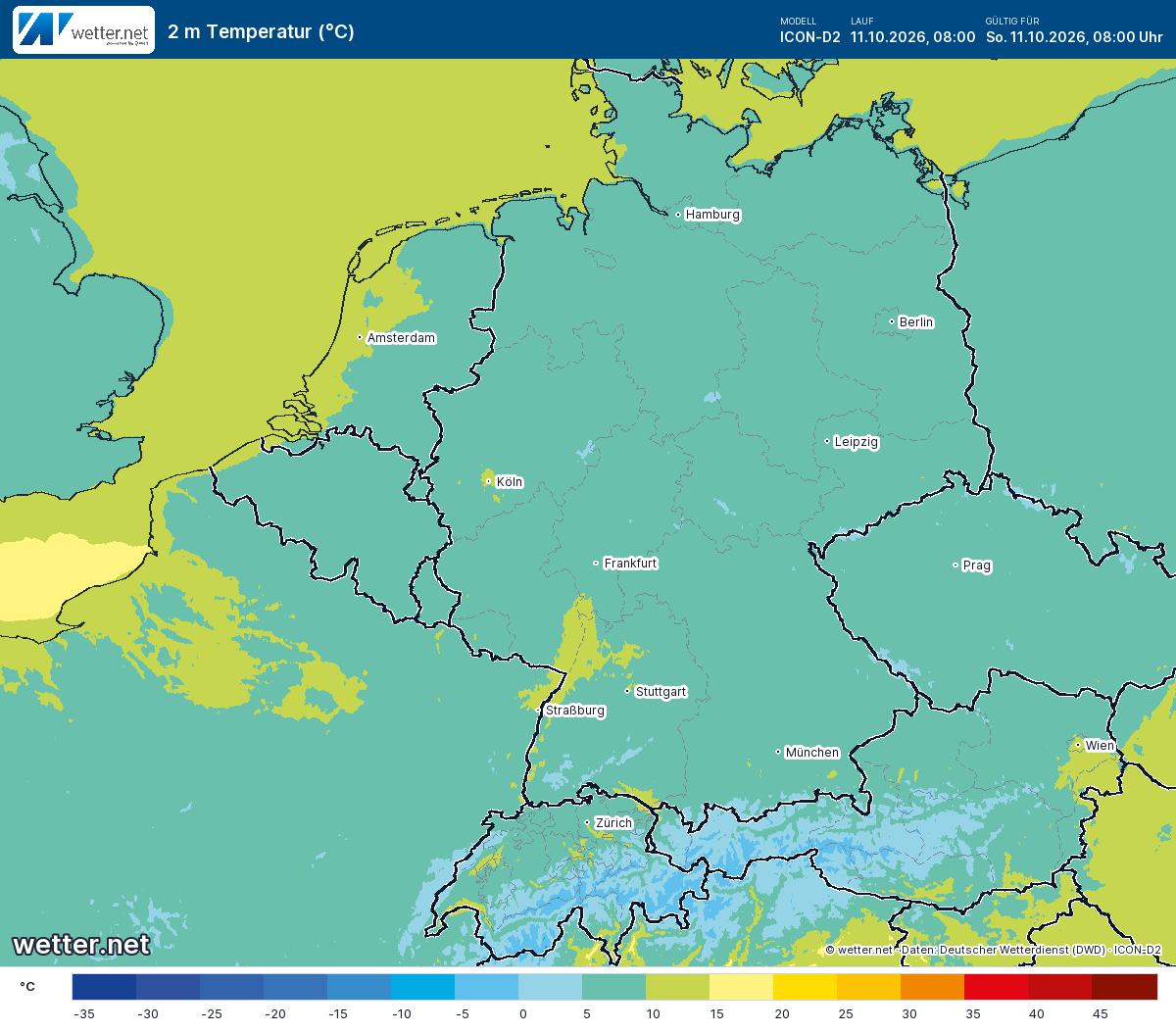This screenshot has height=1032, width=1176.
Task: Click the °C unit label beside the legend
Action: tap(27, 987)
